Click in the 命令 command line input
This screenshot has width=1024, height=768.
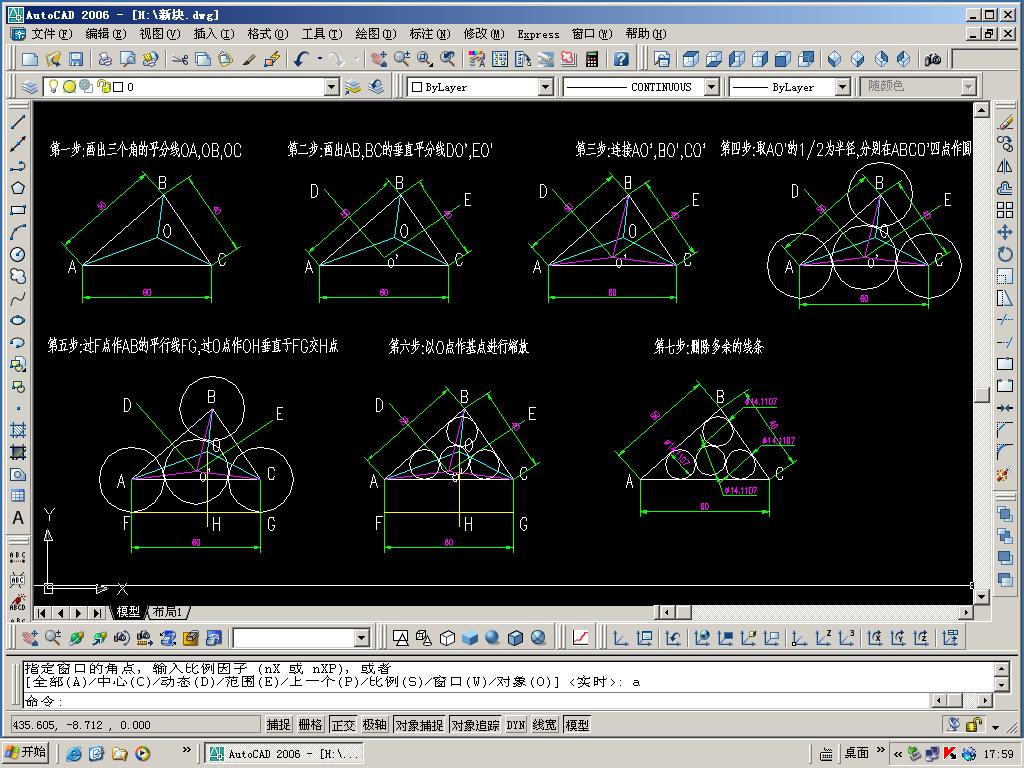coord(476,701)
